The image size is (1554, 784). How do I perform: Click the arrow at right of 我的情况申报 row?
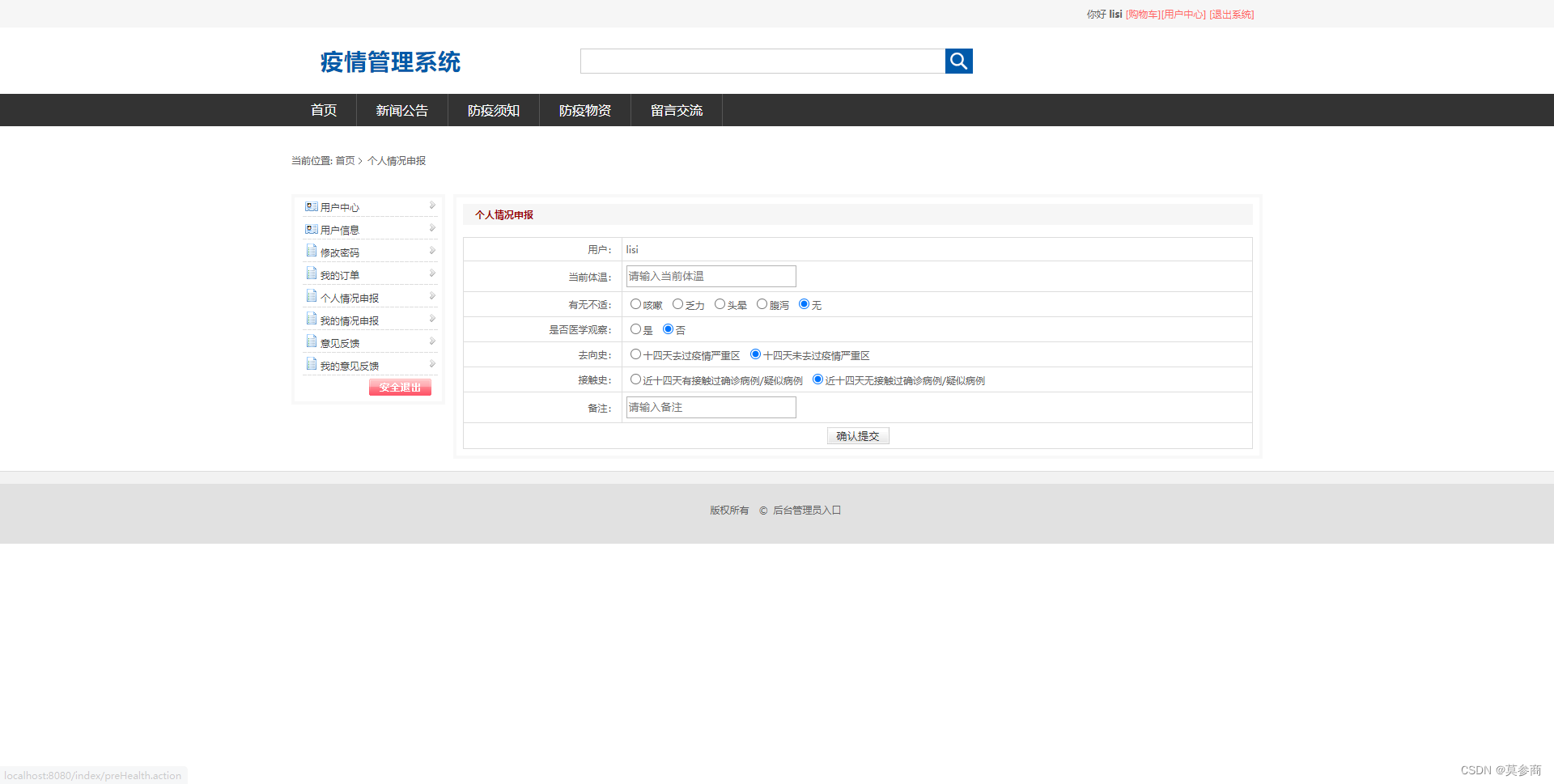tap(432, 319)
